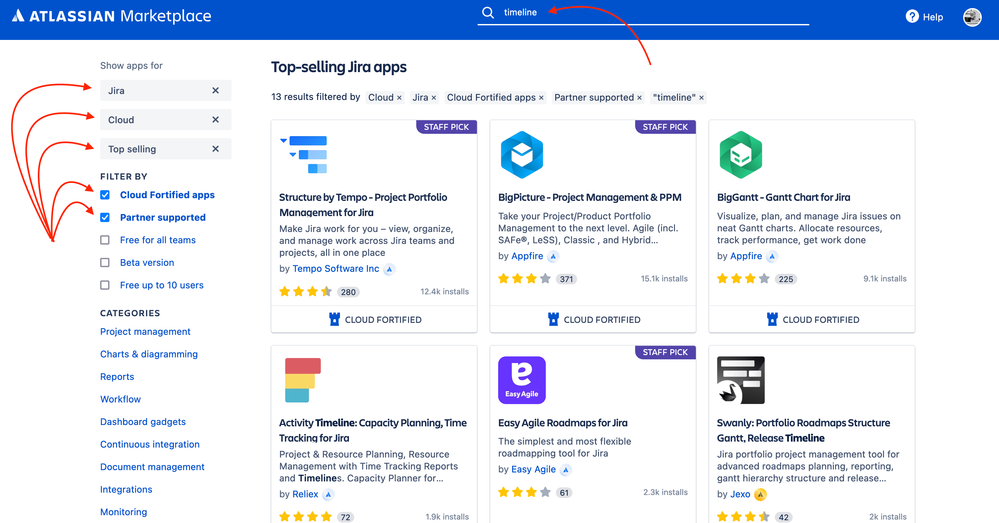
Task: Remove the "timeline" search chip
Action: (x=701, y=97)
